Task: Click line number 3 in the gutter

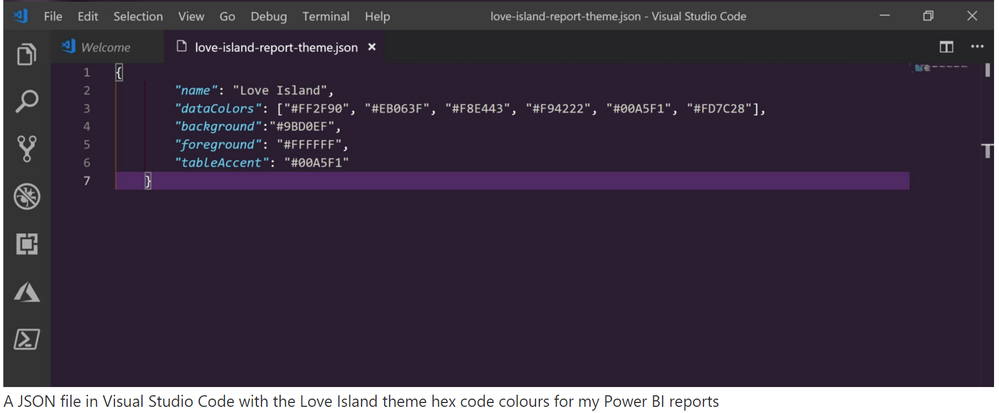Action: pyautogui.click(x=87, y=109)
